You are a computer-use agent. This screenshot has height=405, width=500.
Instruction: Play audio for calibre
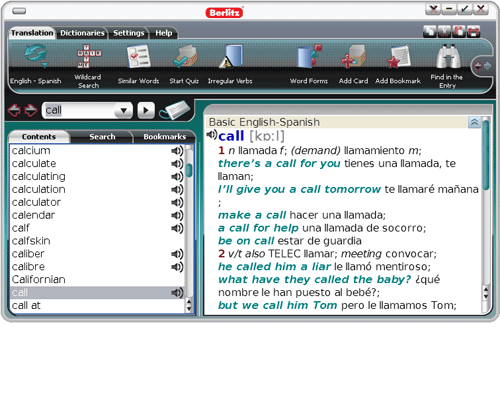(x=177, y=267)
